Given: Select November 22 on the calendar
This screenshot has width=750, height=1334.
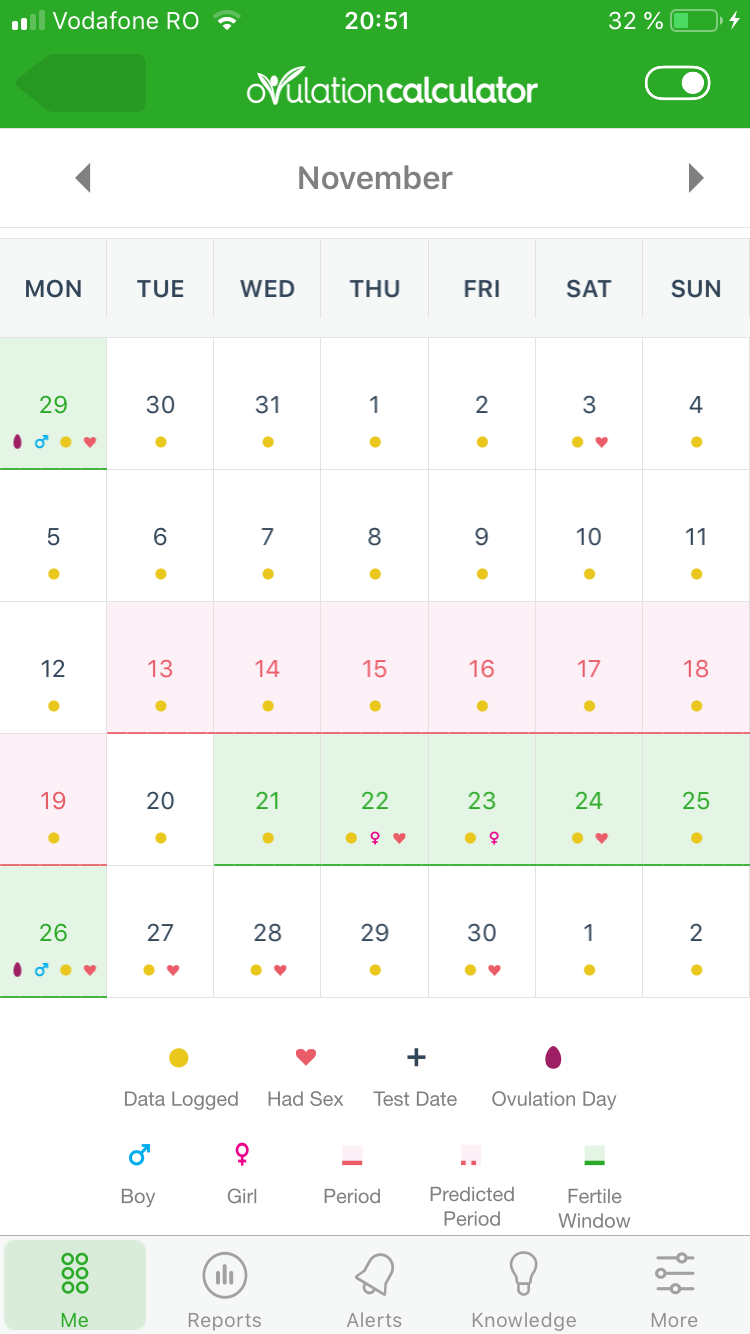Looking at the screenshot, I should (375, 800).
